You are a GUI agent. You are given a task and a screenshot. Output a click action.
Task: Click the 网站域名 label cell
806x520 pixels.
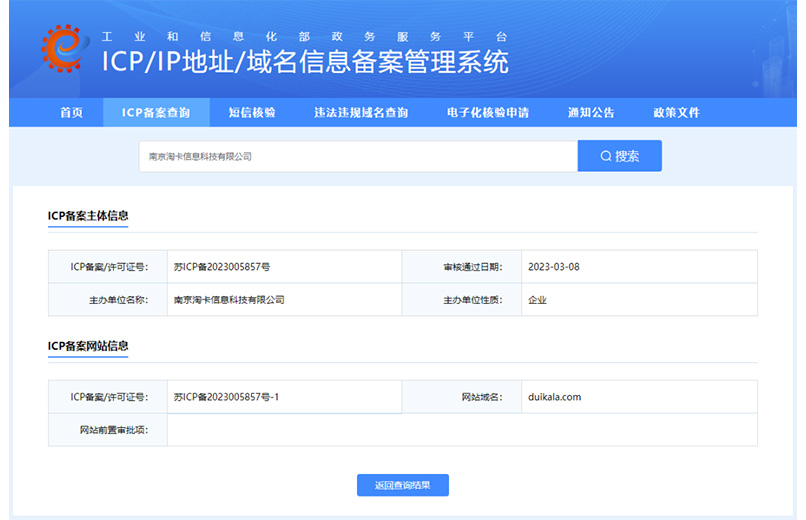[x=462, y=397]
